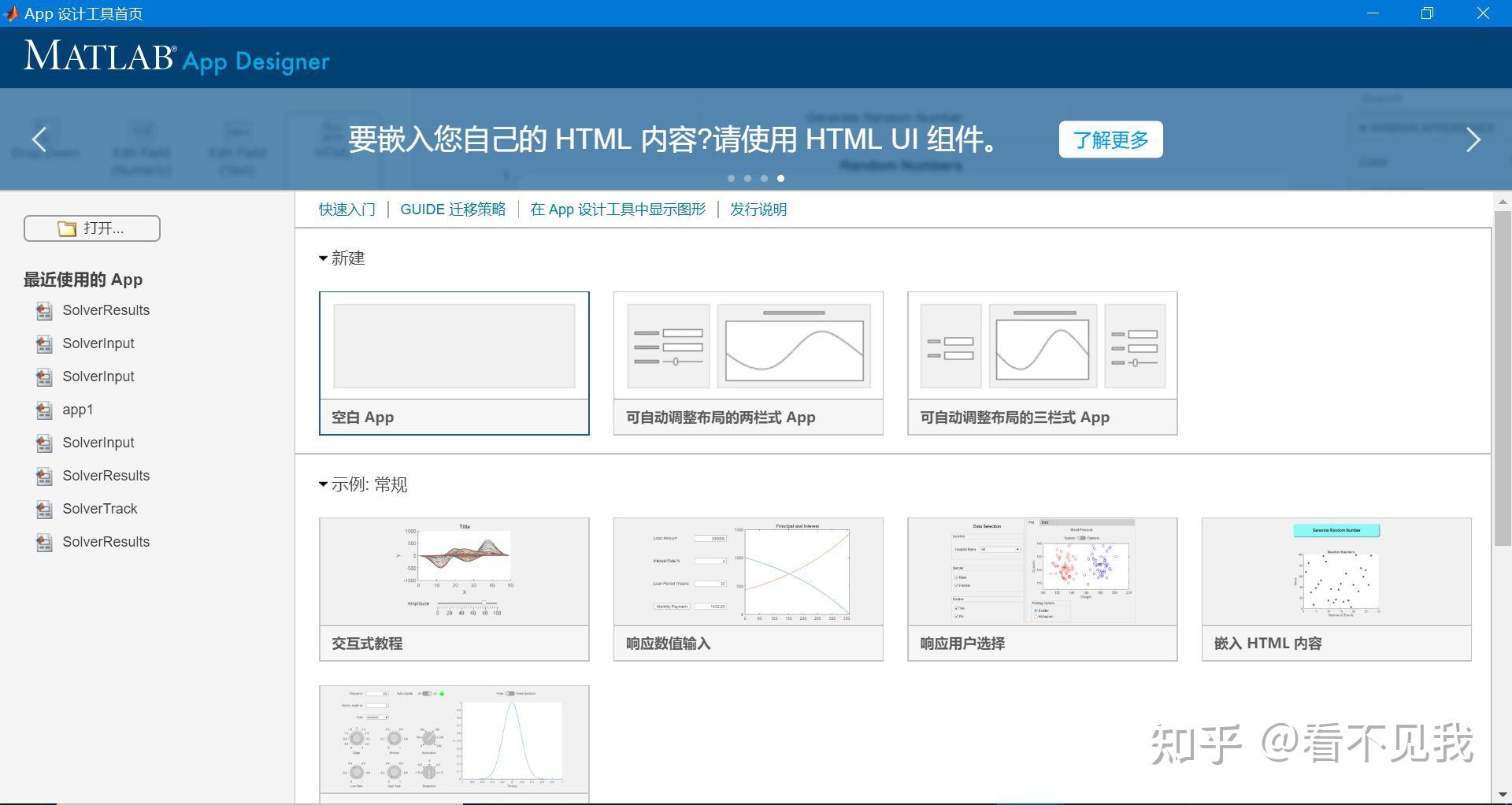Select the two-panel auto-reflow App template
Screen dimensions: 1512x805
pyautogui.click(x=747, y=362)
